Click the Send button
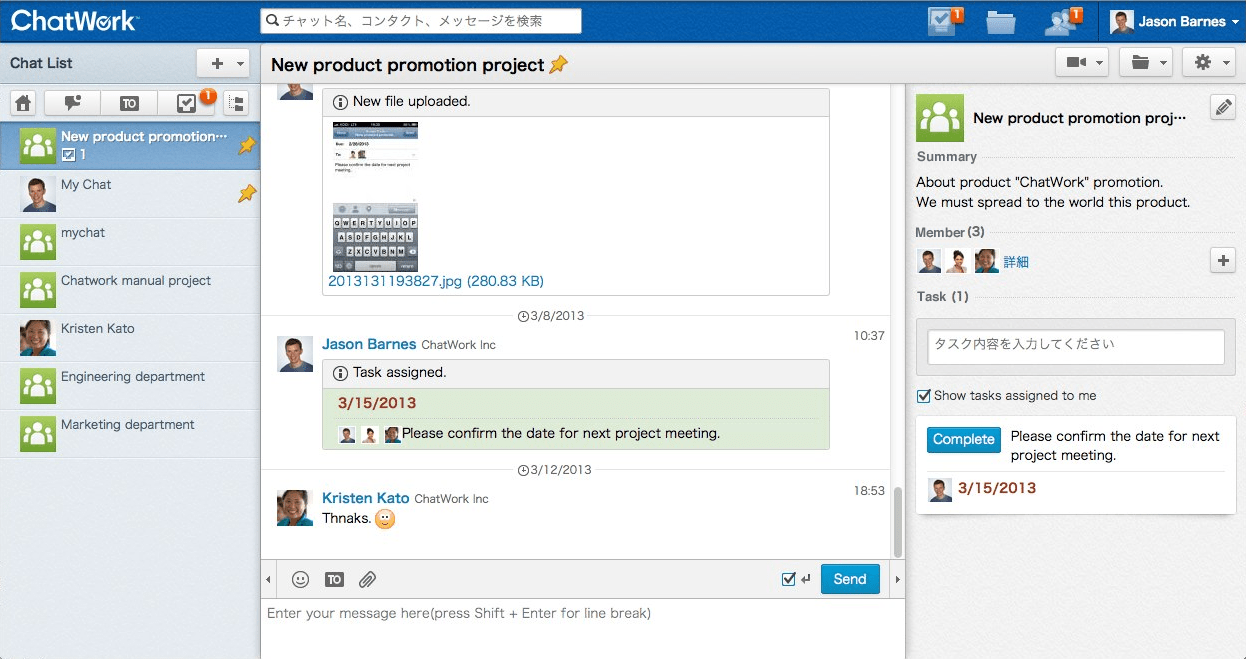 [849, 578]
